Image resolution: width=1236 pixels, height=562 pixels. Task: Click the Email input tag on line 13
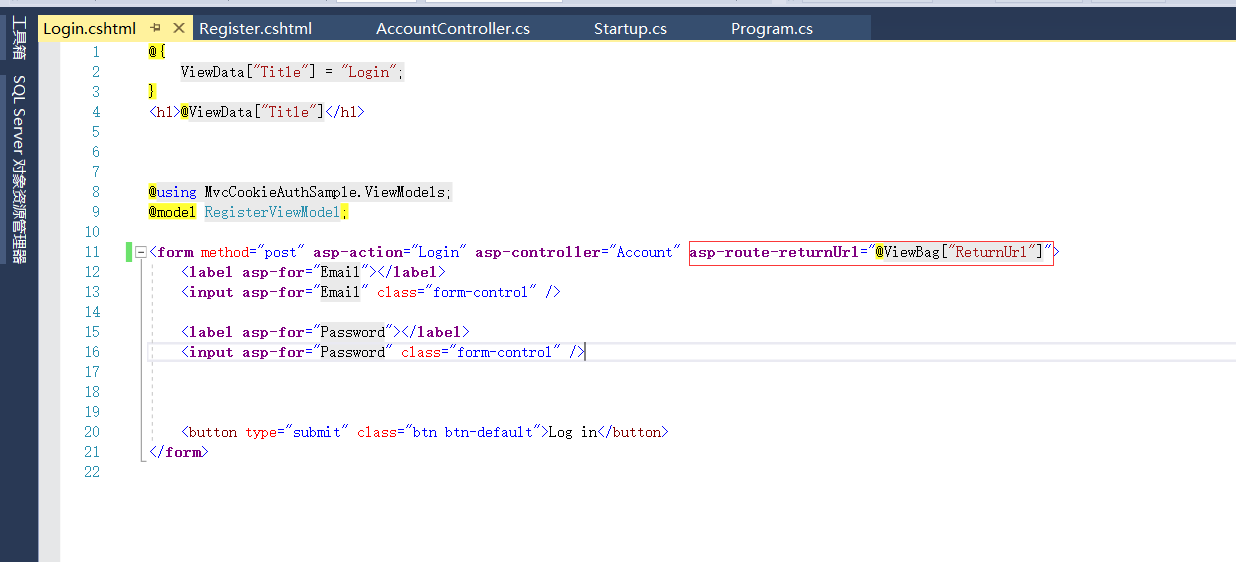point(371,292)
